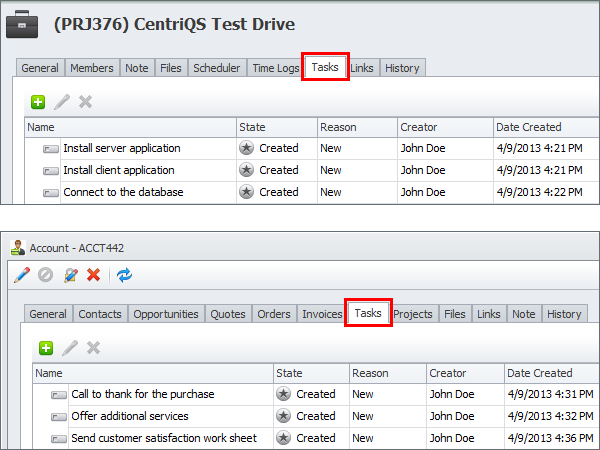Screen dimensions: 600x450
Task: Click the 4/9/2013 4:36 PM date cell
Action: tap(550, 438)
